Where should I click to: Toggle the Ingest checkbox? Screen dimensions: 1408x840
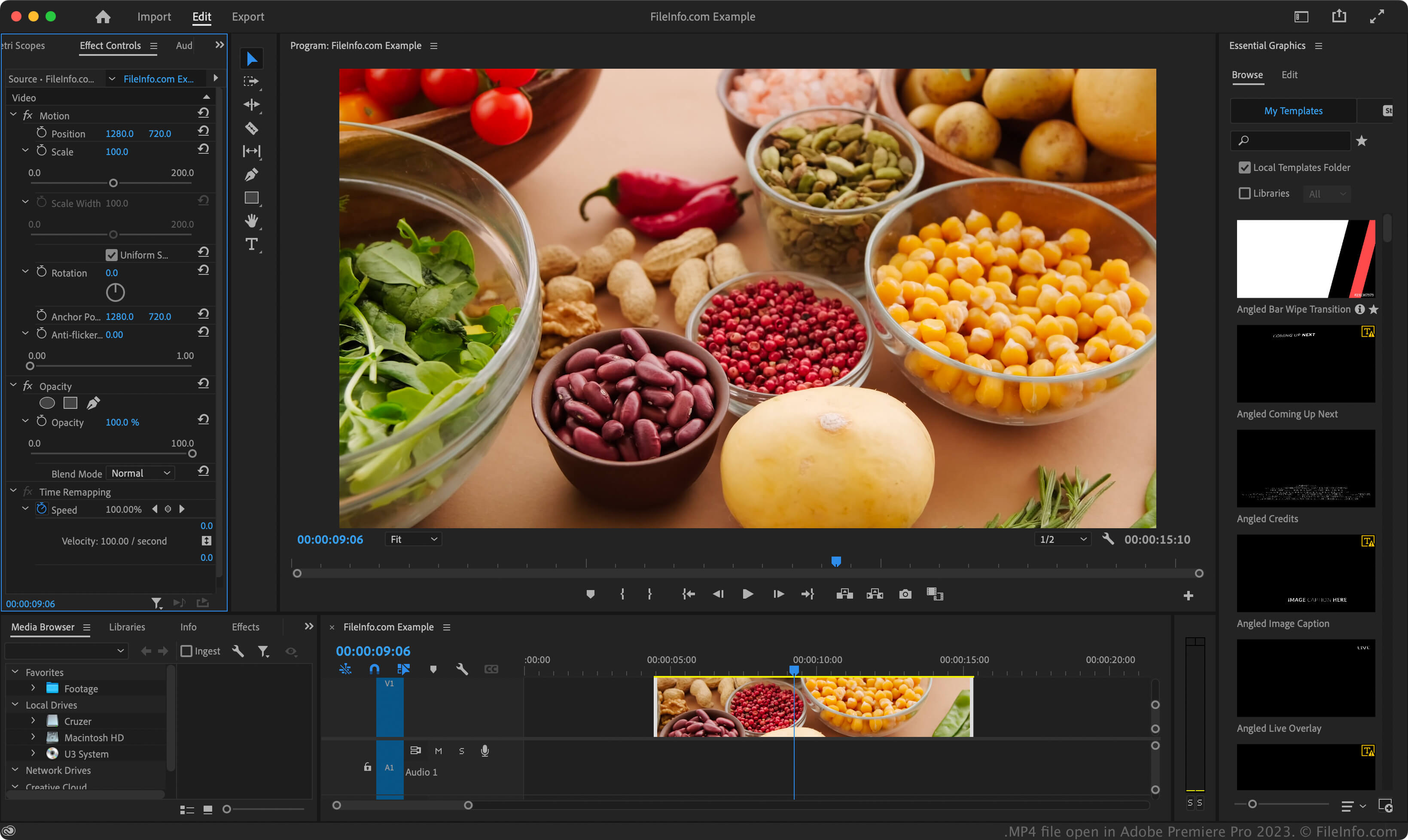186,651
